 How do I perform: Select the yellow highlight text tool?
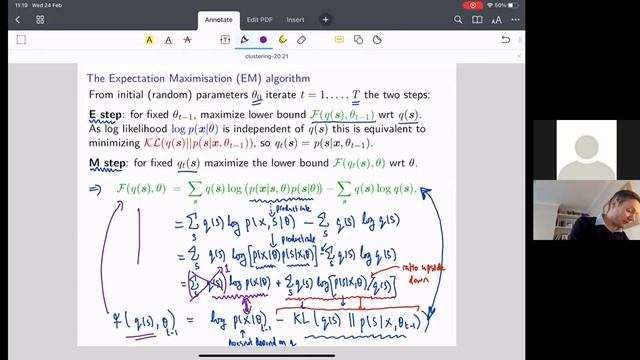coord(149,40)
